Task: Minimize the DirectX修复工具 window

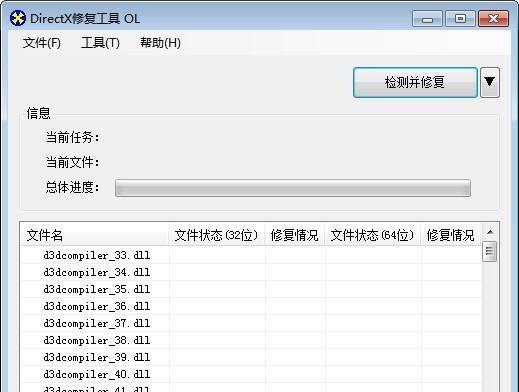Action: [x=427, y=18]
